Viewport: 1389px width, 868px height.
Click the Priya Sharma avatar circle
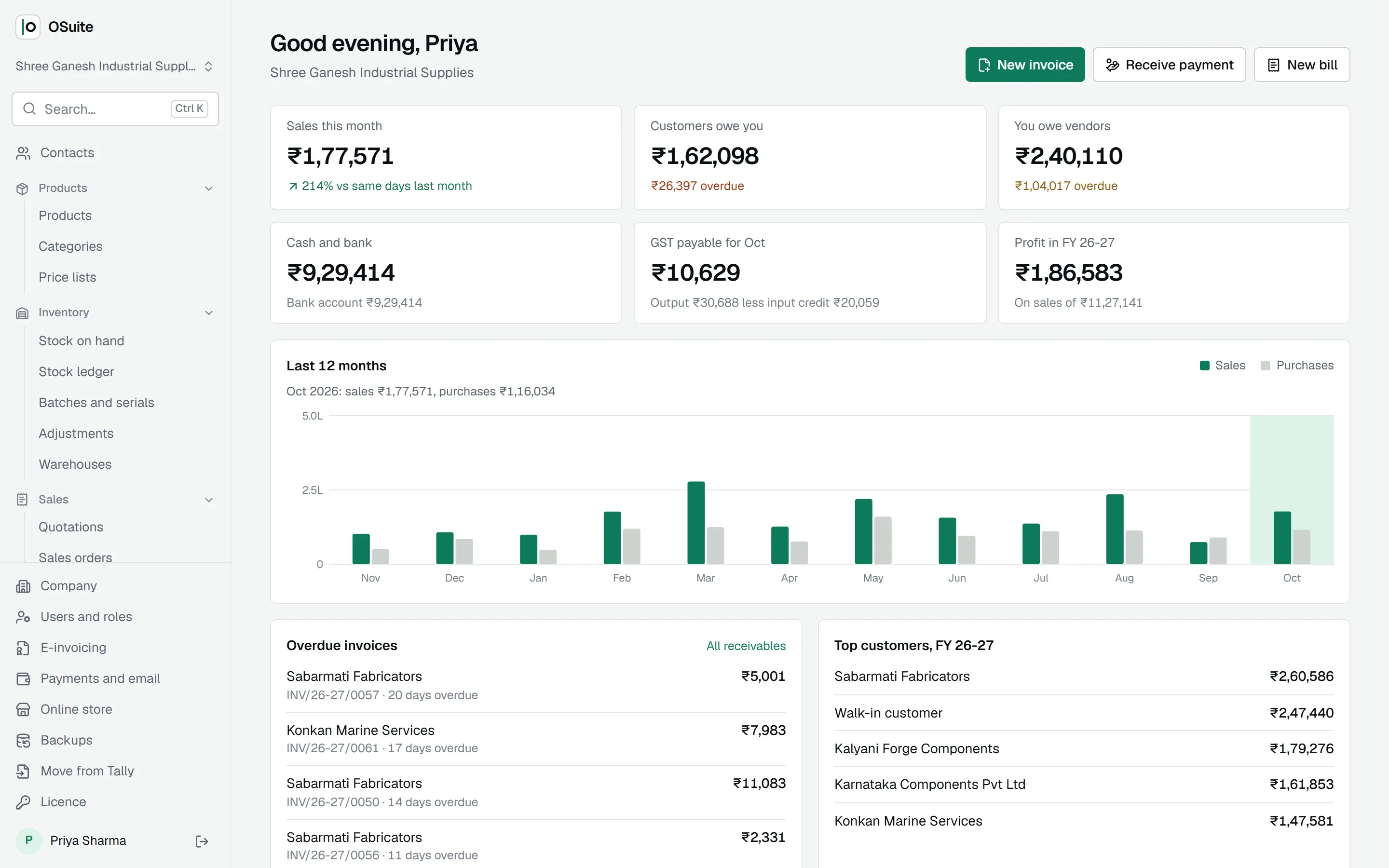tap(29, 841)
